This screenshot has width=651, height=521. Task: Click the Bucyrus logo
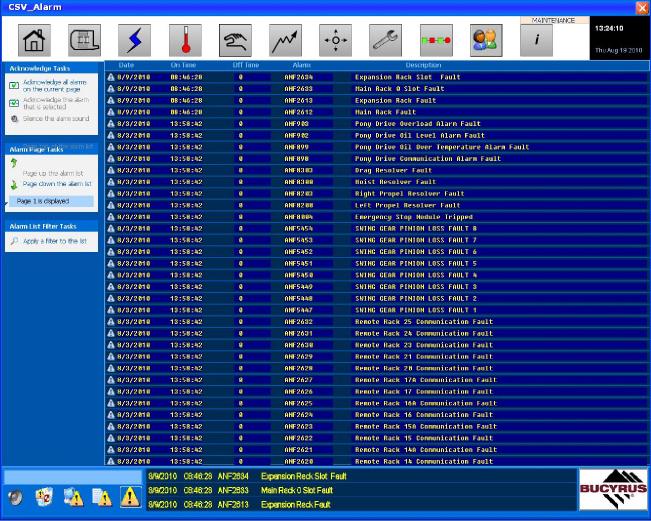613,489
